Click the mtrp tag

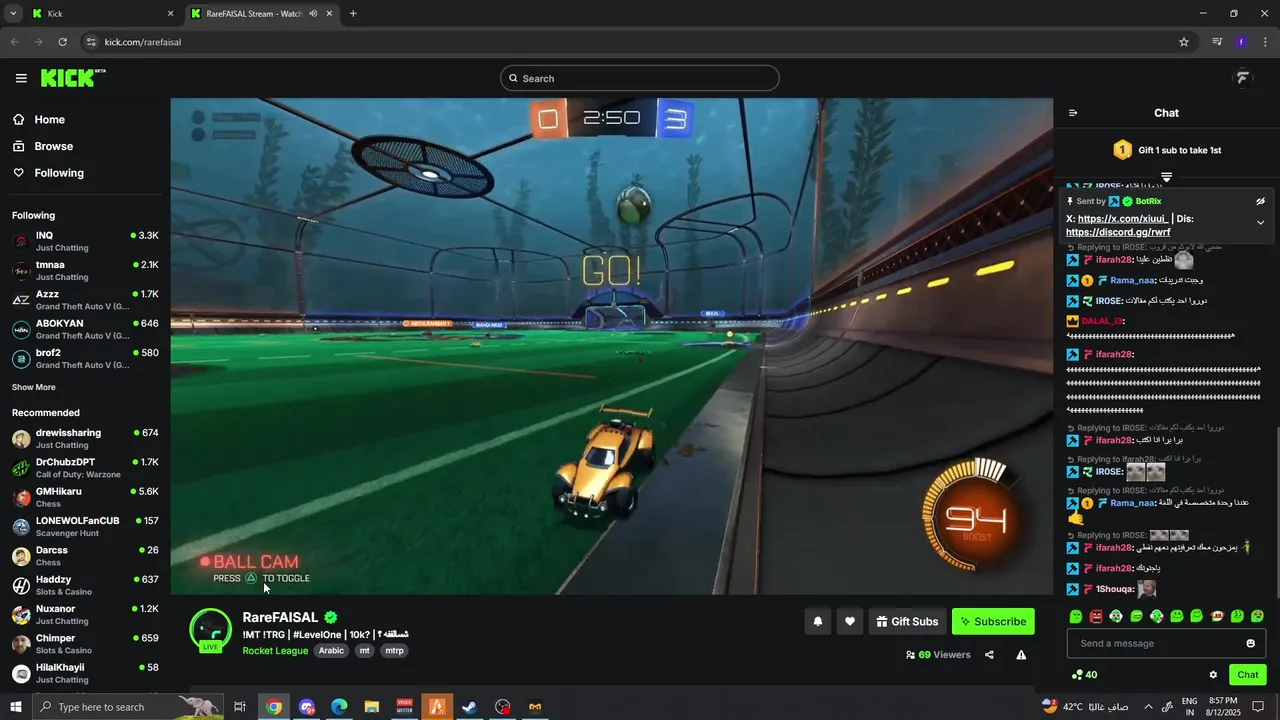click(394, 650)
